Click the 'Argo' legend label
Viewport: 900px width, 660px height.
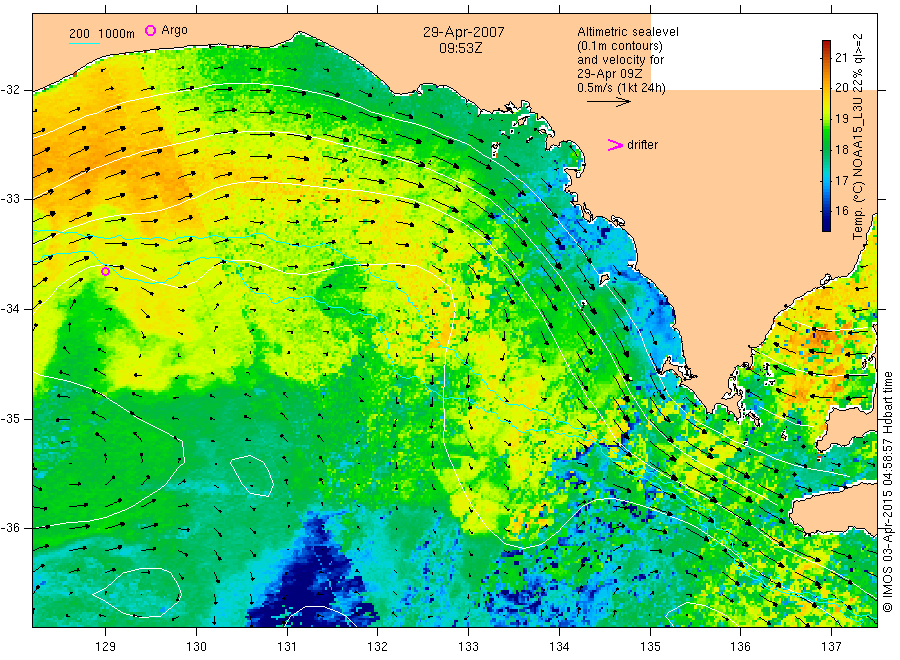tap(174, 30)
